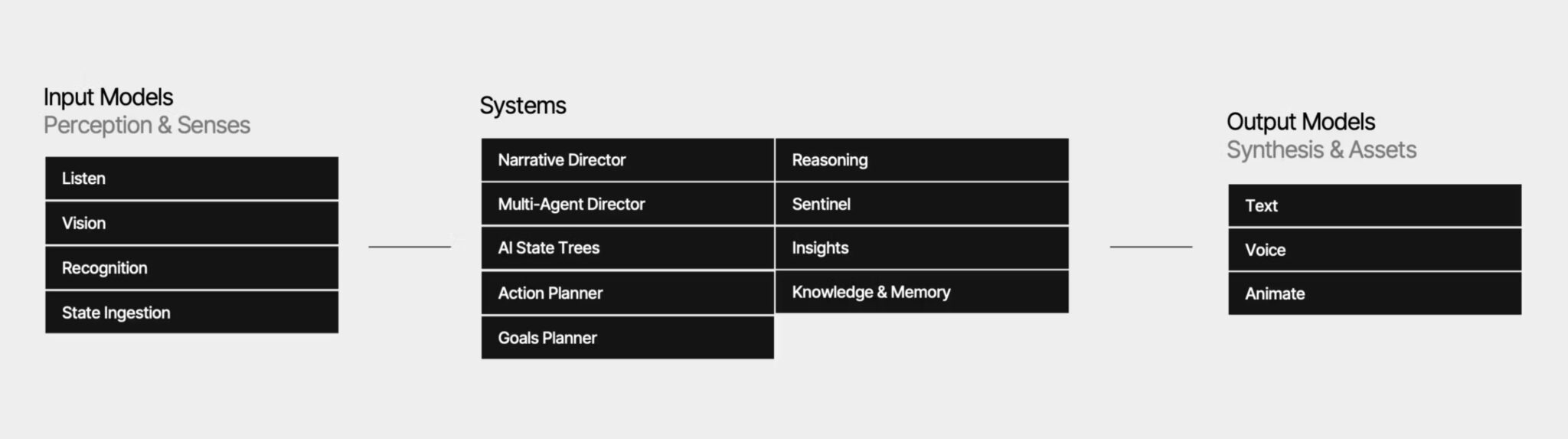
Task: Select the Narrative Director system block
Action: point(627,160)
